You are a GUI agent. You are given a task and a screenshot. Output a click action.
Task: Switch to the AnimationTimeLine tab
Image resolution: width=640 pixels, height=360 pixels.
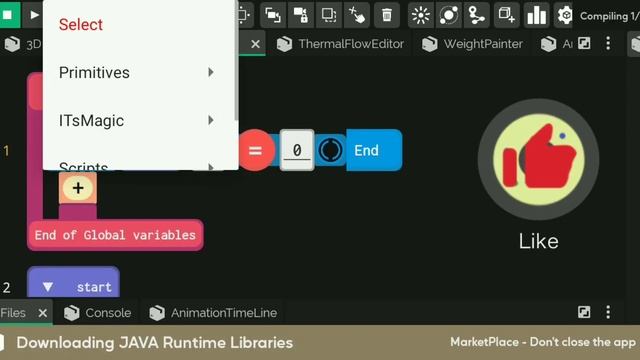click(213, 313)
